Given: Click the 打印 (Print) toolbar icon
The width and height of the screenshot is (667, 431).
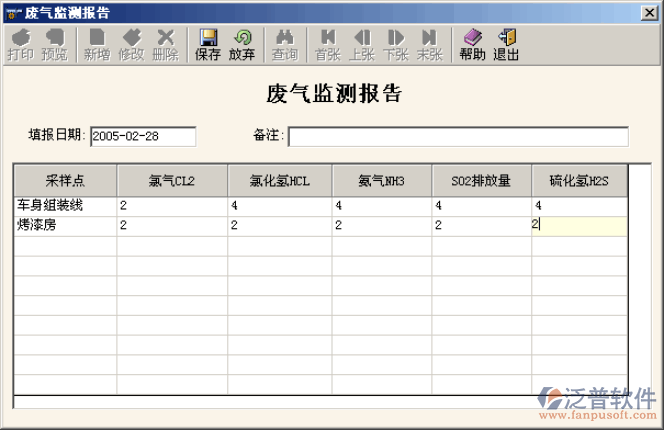Looking at the screenshot, I should (x=19, y=45).
